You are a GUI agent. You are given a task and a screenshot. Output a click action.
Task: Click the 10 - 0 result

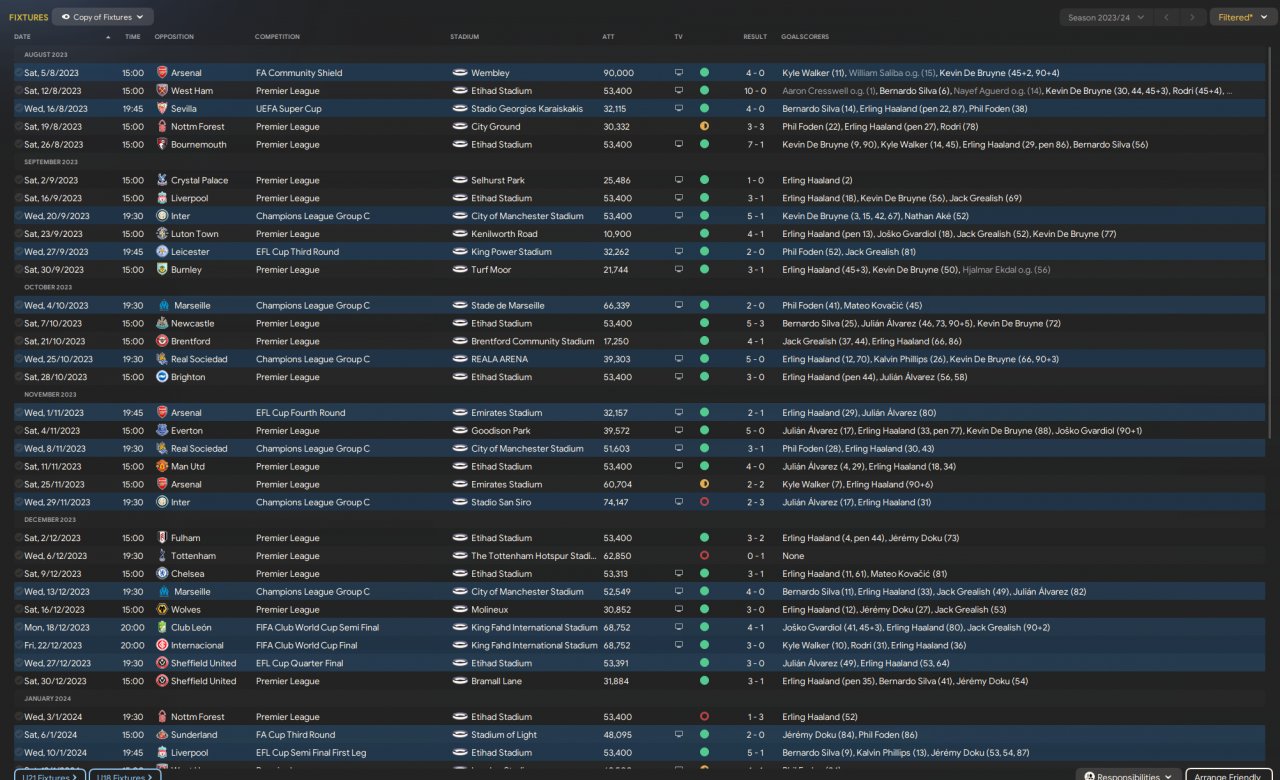coord(755,91)
